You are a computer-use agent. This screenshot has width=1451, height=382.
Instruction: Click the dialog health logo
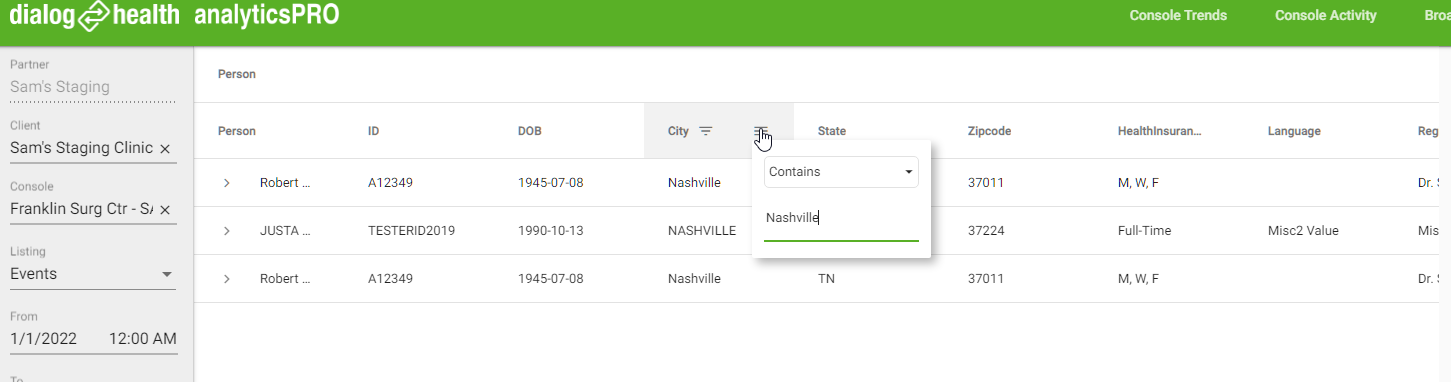coord(95,16)
